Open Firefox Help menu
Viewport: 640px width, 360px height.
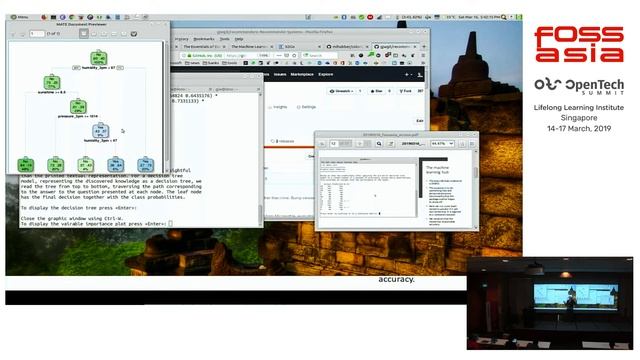239,39
